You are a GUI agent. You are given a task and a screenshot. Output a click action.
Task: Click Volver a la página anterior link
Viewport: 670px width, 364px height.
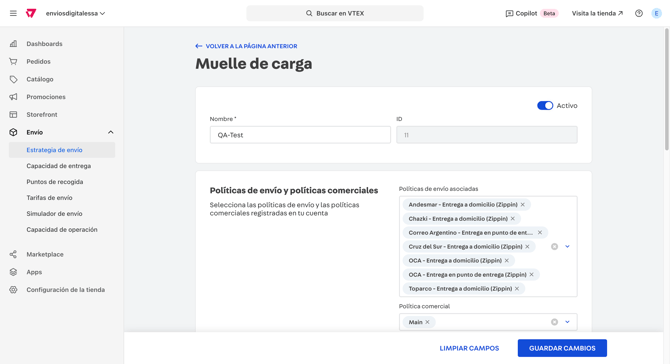point(246,46)
